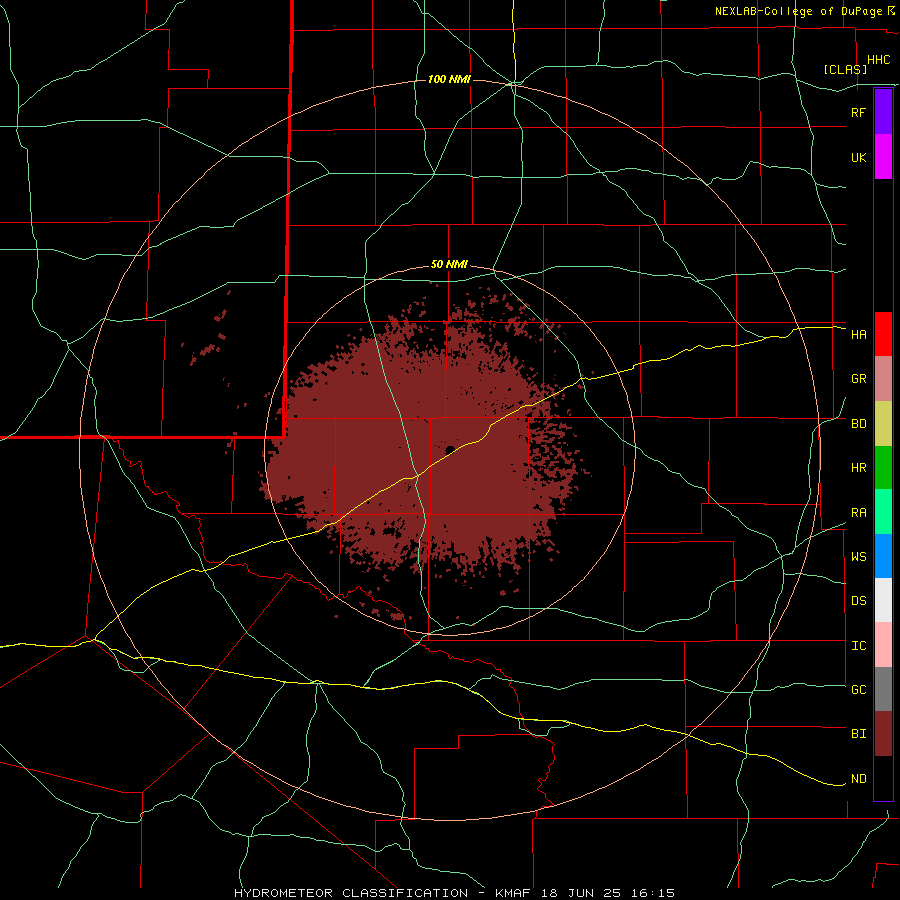900x900 pixels.
Task: Select the light pink IC ice crystals swatch
Action: pos(883,645)
